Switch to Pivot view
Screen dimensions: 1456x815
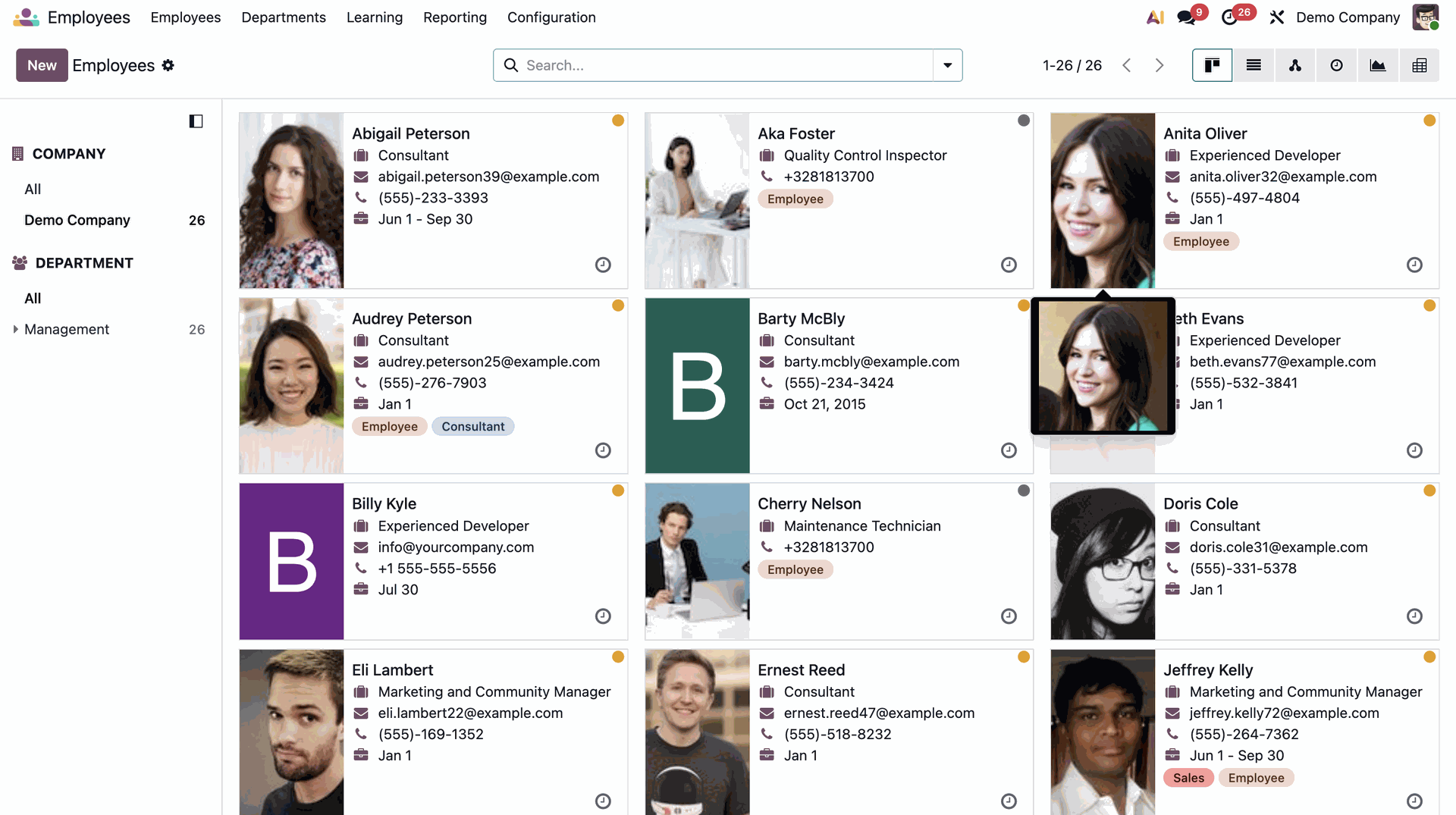(x=1420, y=65)
